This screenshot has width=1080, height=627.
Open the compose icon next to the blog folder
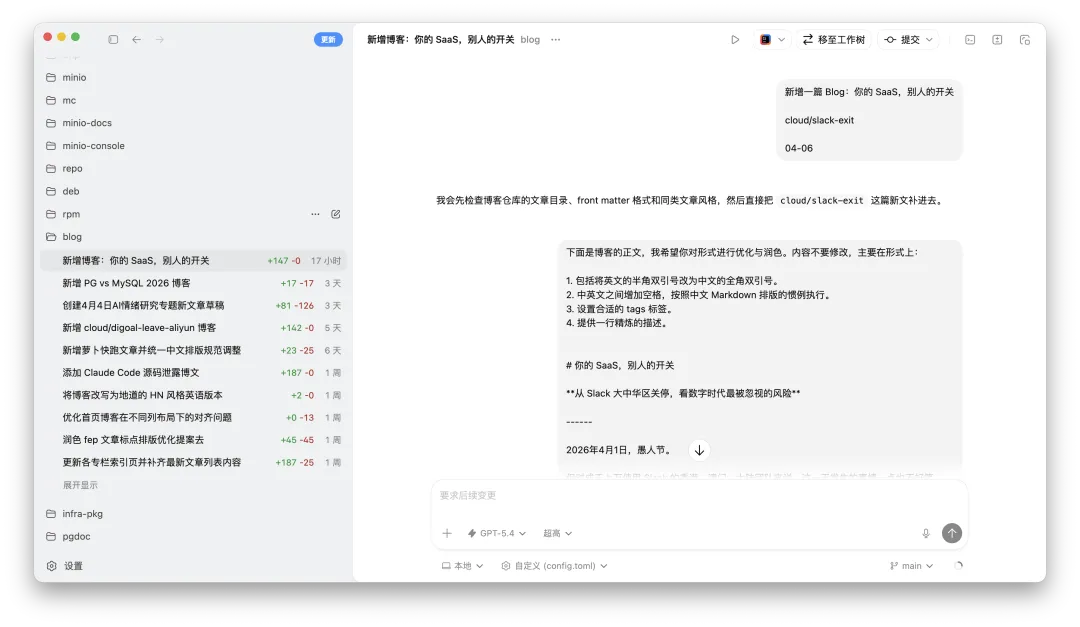click(x=335, y=214)
